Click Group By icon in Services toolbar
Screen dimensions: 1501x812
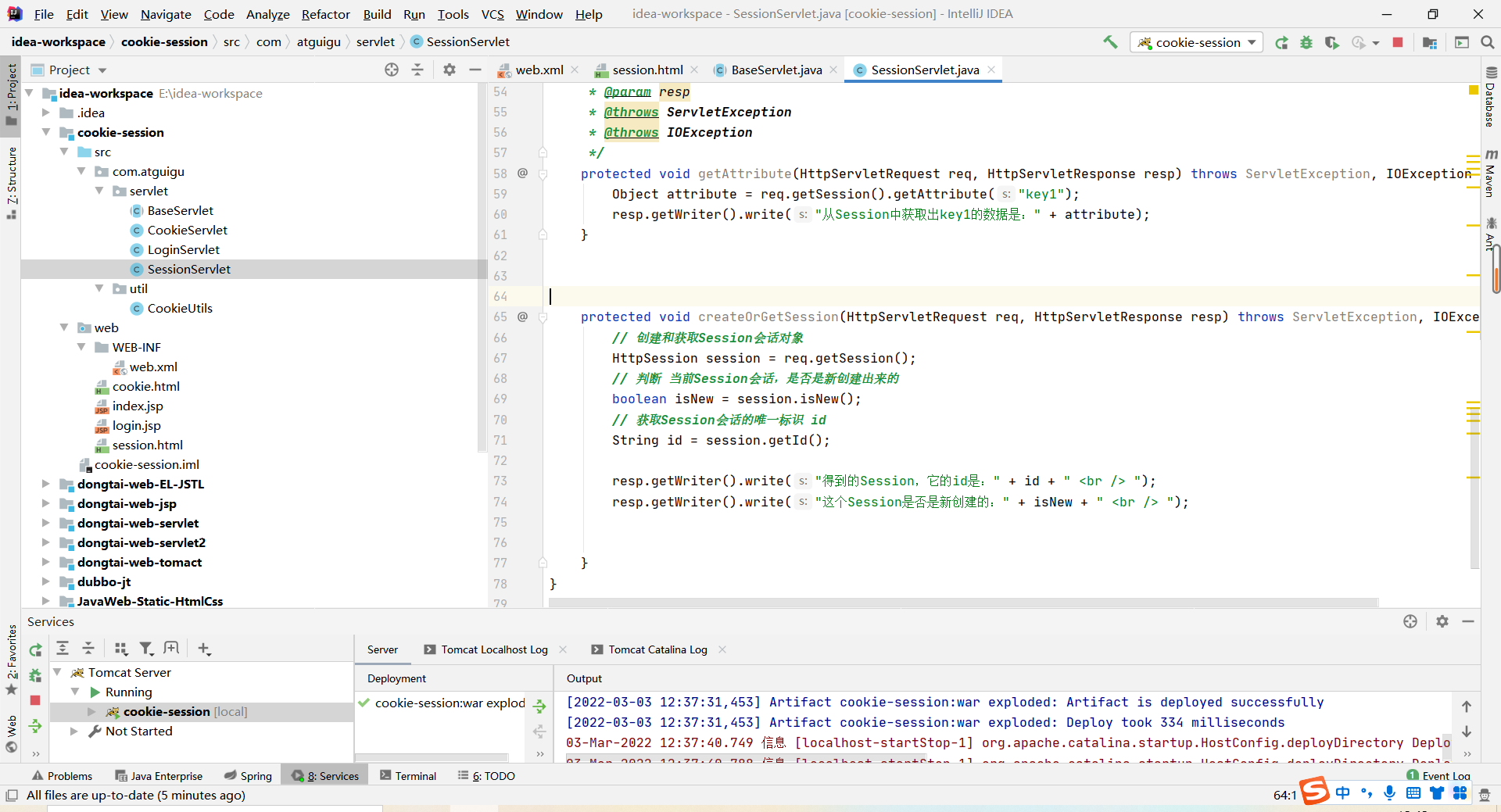pyautogui.click(x=120, y=648)
